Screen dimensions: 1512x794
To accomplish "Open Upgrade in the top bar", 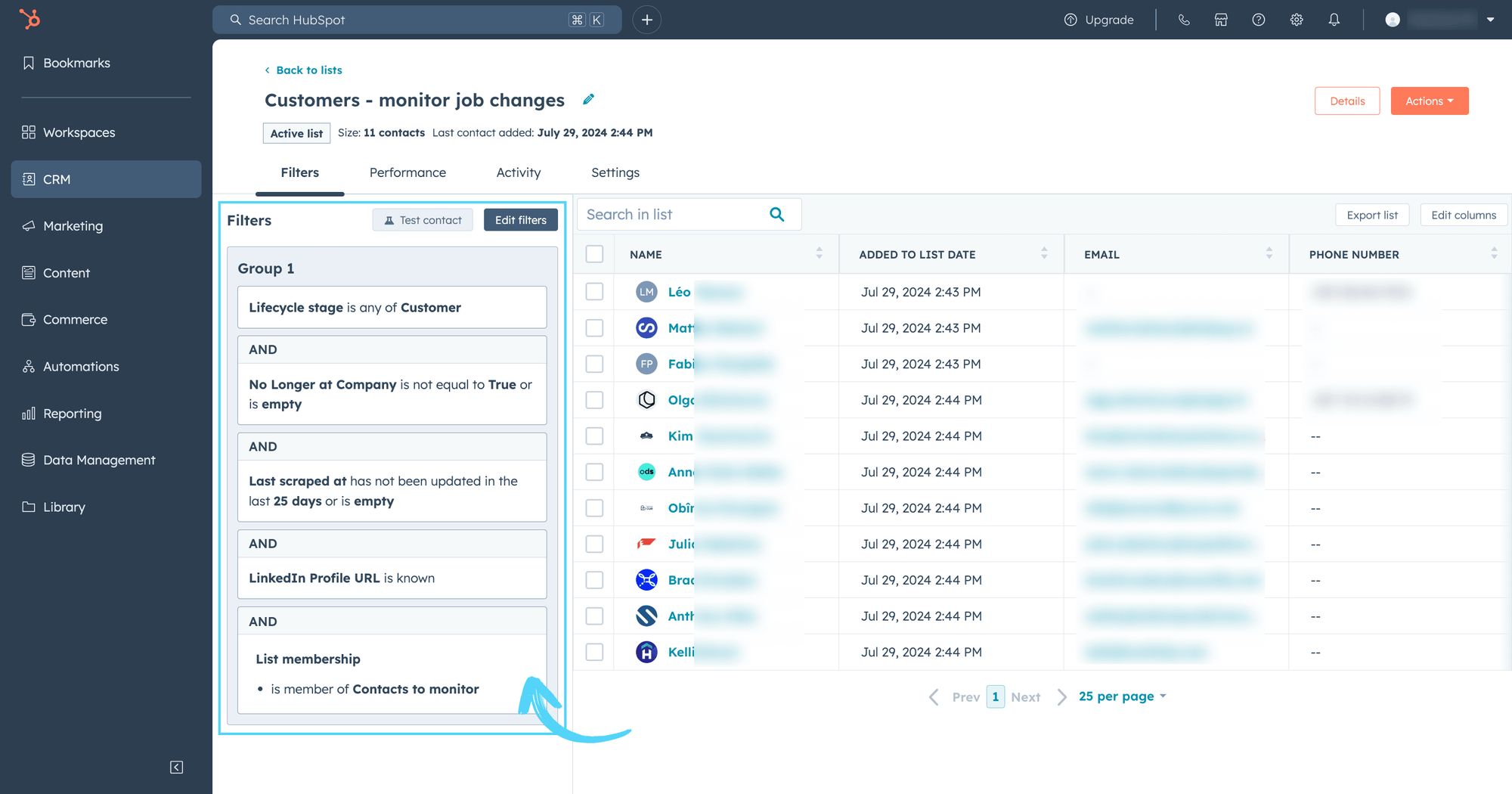I will click(x=1098, y=20).
